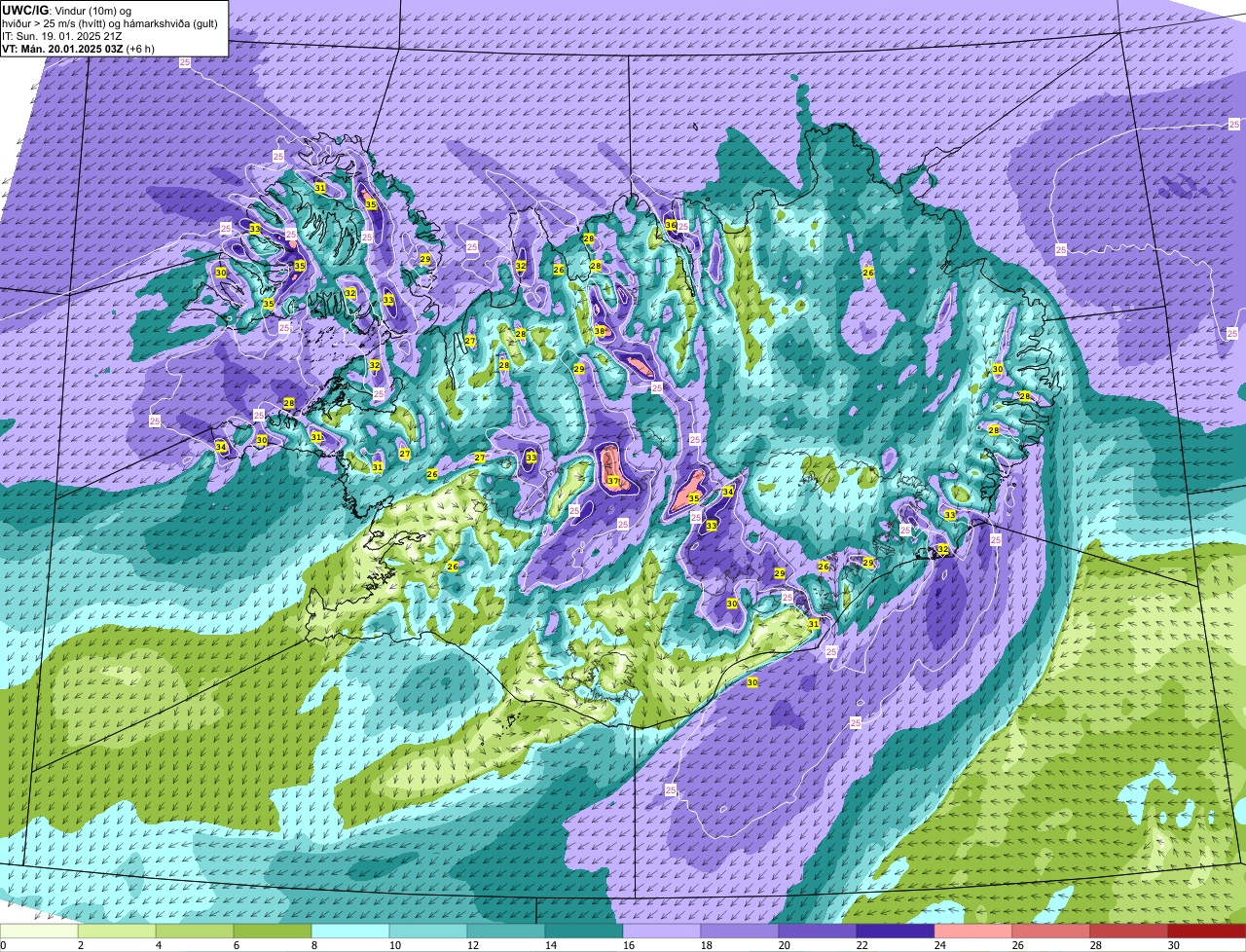
Task: Pick the 4–6 m/s green legend swatch
Action: 195,932
